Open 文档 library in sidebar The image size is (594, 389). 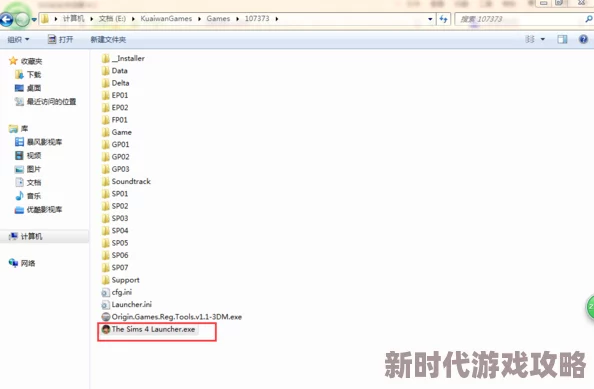coord(28,183)
